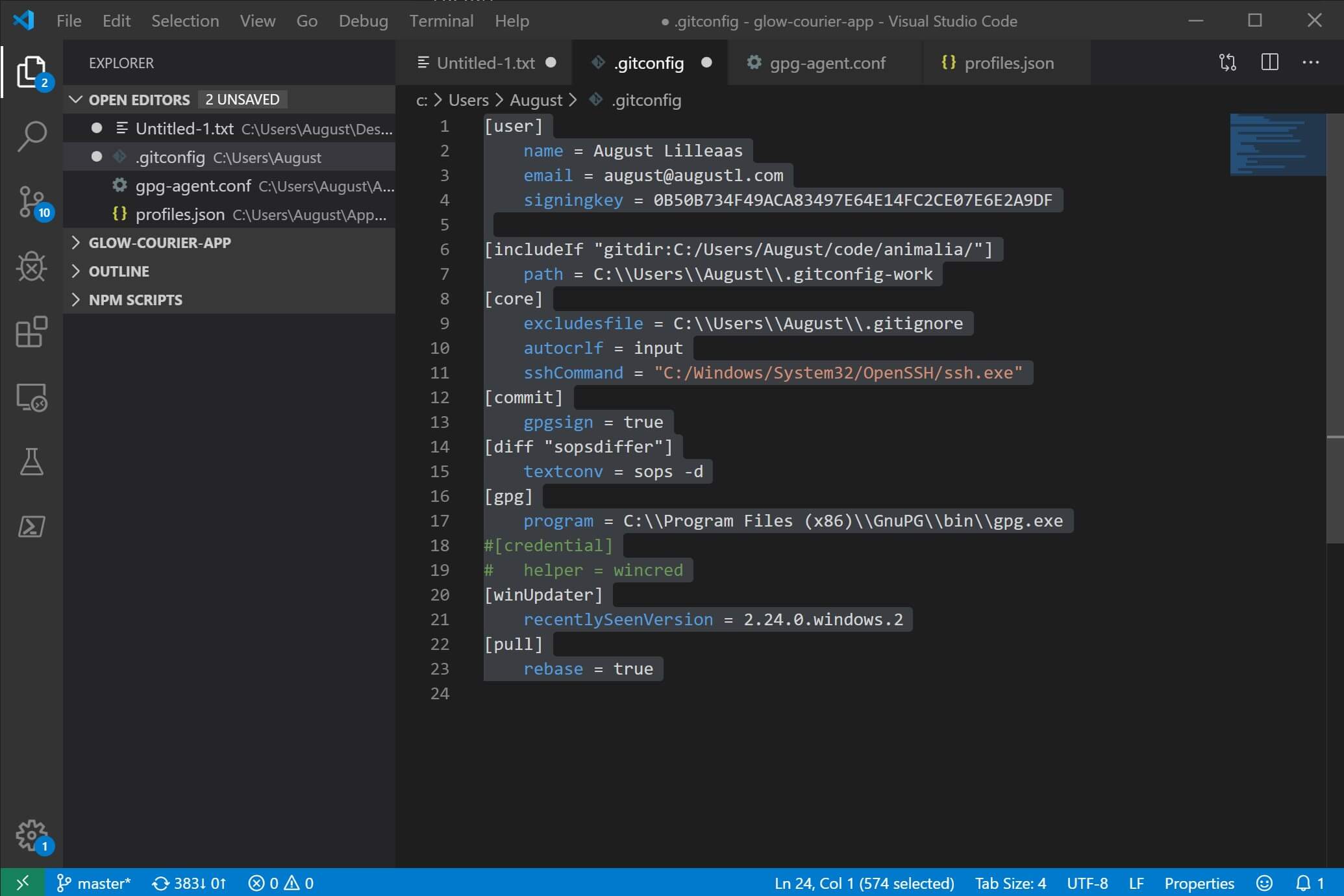Screen dimensions: 1344x896
Task: Open notifications bell in status bar
Action: (1310, 883)
